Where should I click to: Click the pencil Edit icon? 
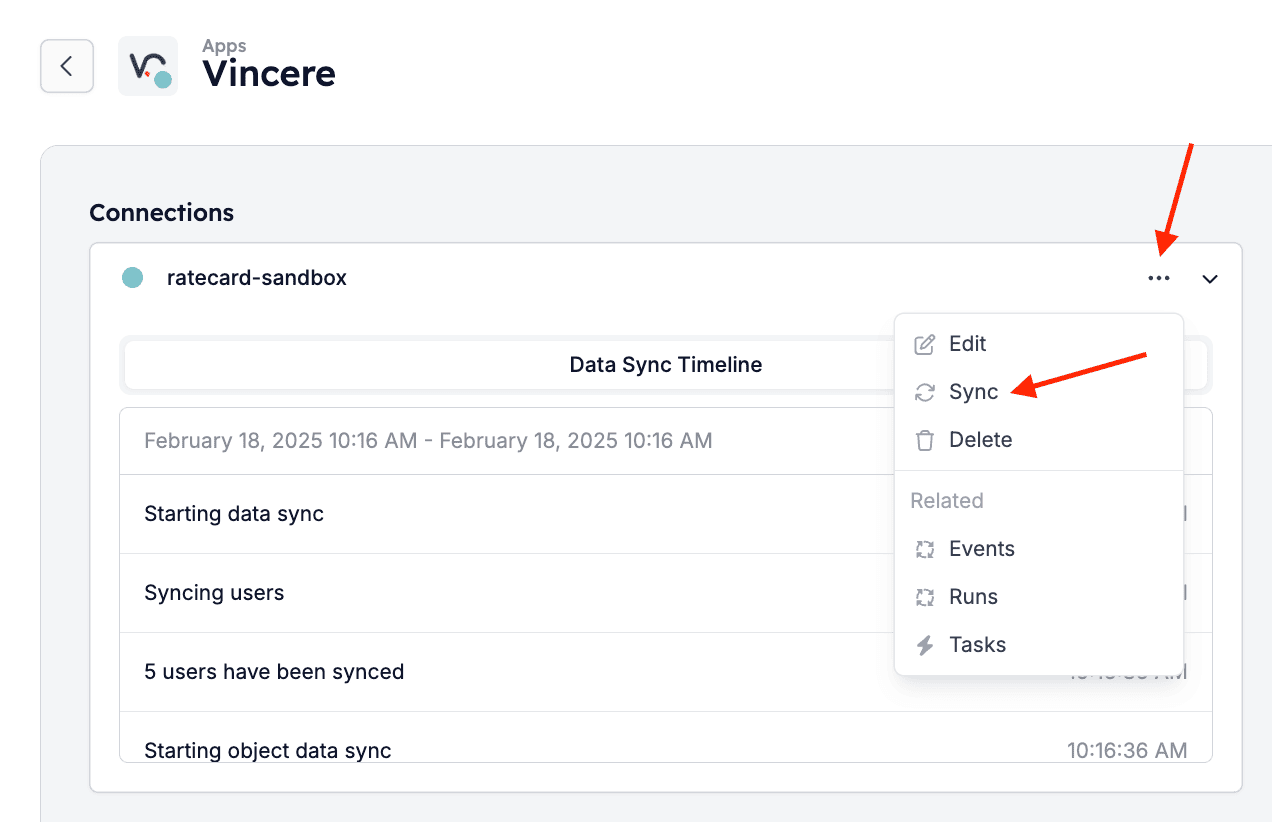point(925,344)
